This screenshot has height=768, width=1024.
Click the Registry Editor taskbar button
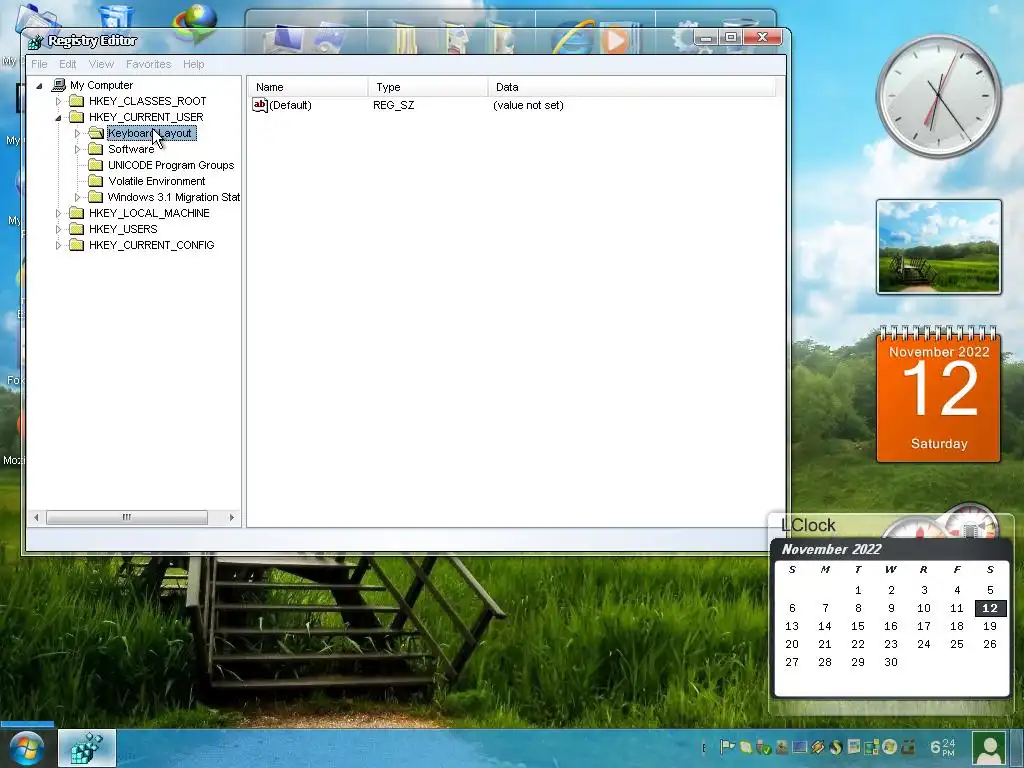[x=87, y=748]
